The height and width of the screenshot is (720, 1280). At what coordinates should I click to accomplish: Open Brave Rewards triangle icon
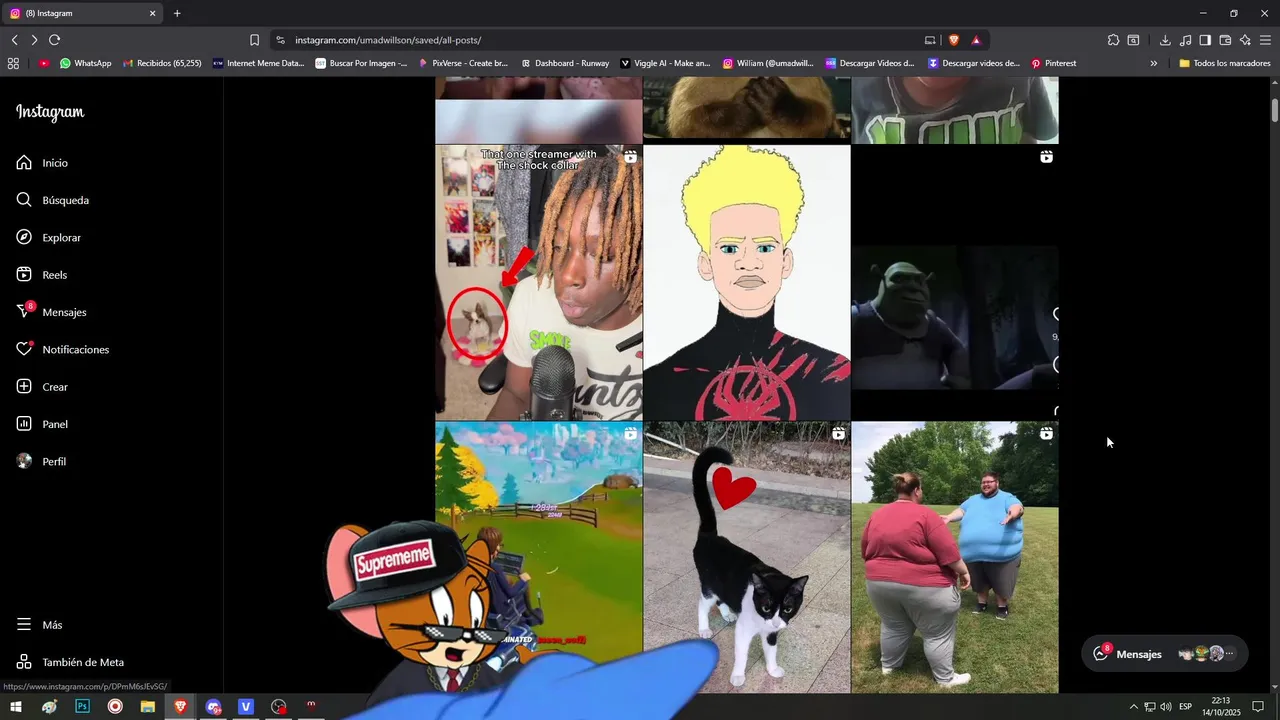click(x=976, y=40)
